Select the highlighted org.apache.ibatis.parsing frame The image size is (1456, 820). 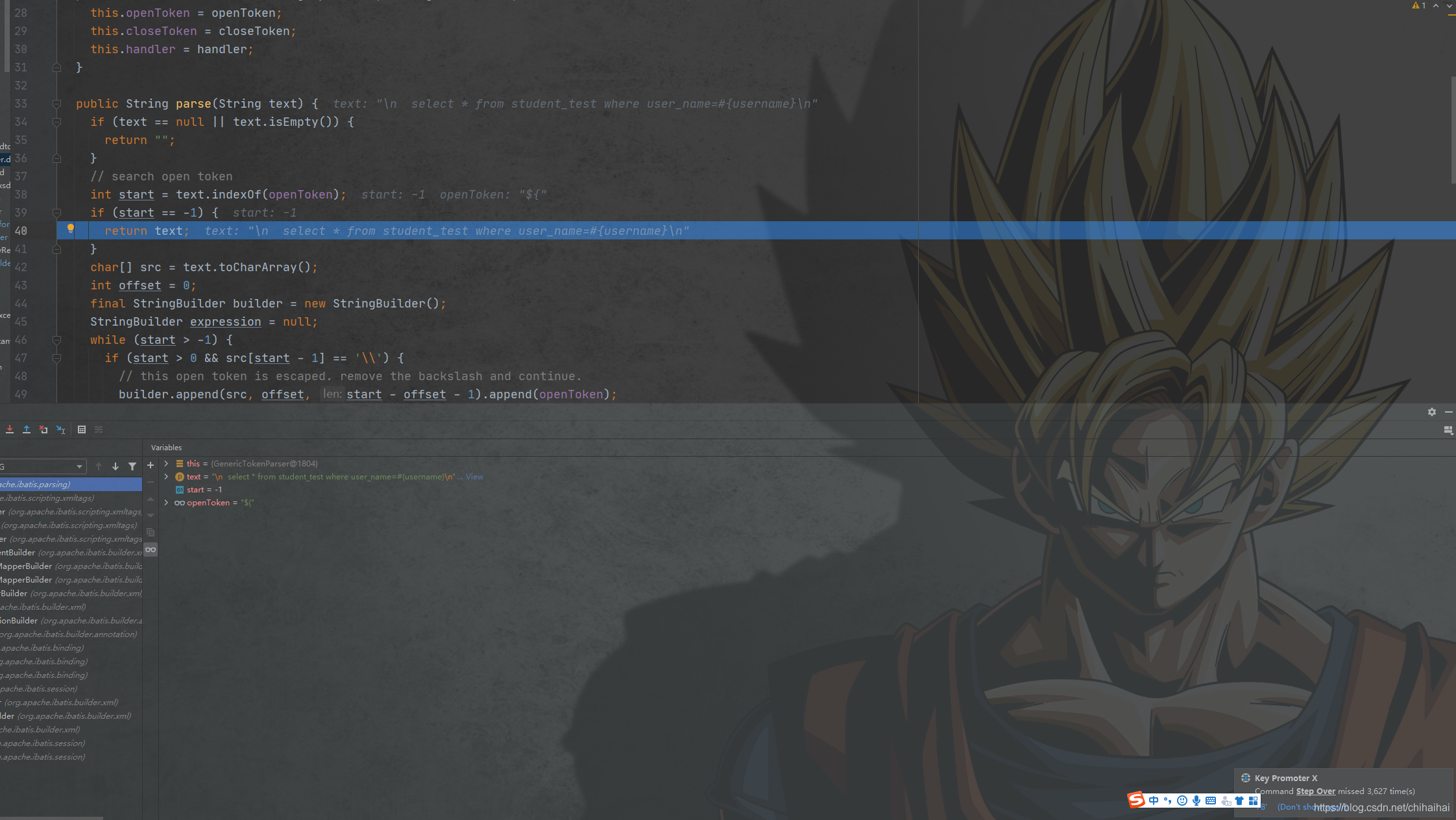(x=71, y=484)
